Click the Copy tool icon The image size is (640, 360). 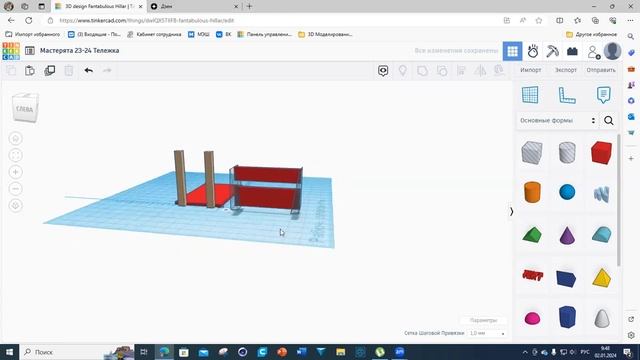(x=11, y=71)
